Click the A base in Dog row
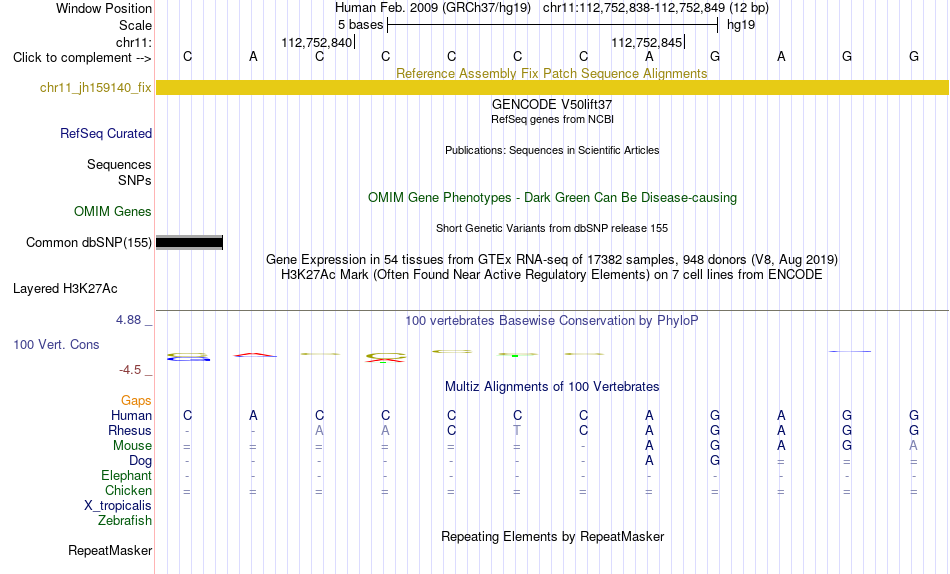The width and height of the screenshot is (950, 574). tap(649, 461)
